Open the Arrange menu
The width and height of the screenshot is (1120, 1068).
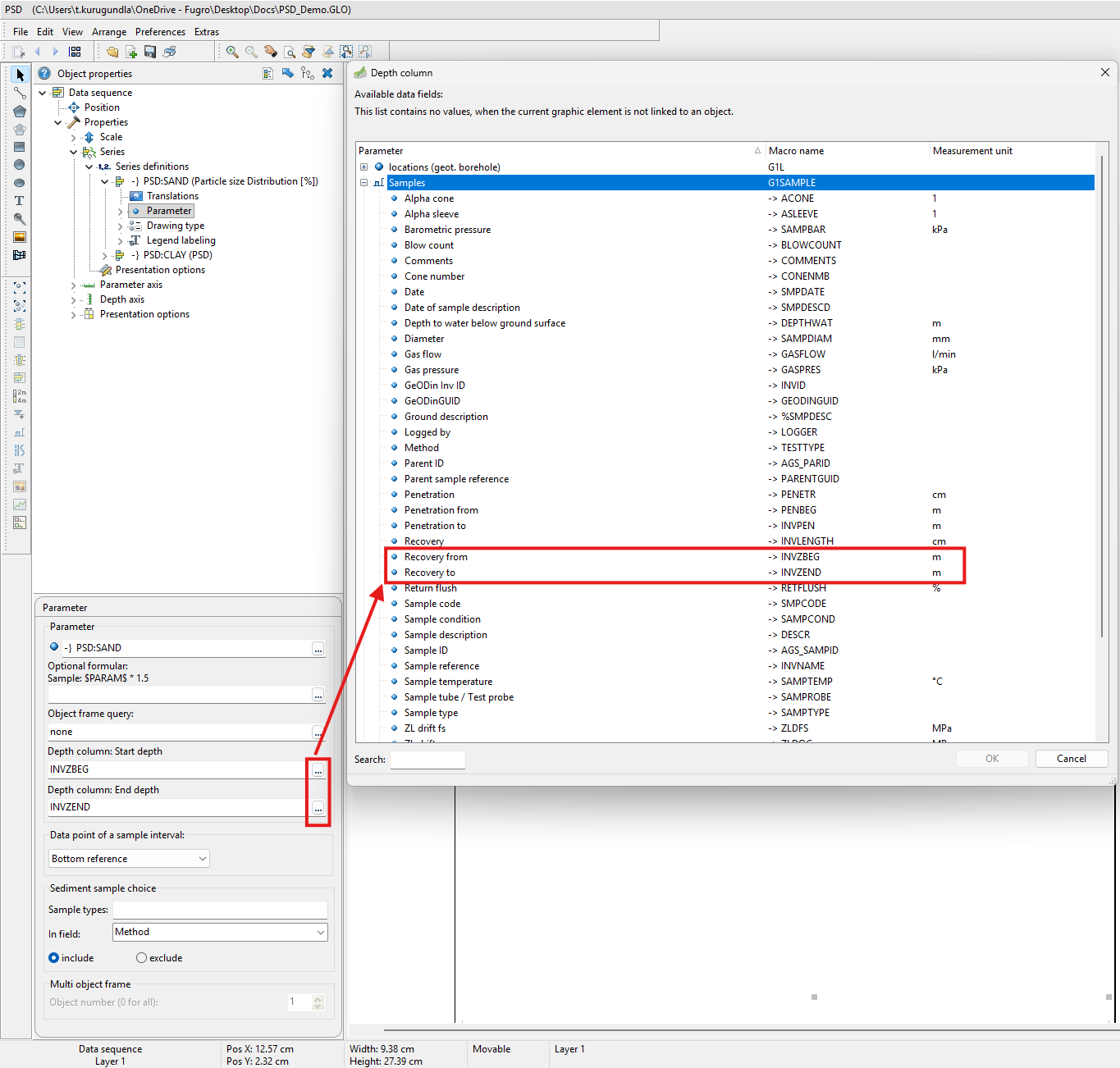pos(109,32)
